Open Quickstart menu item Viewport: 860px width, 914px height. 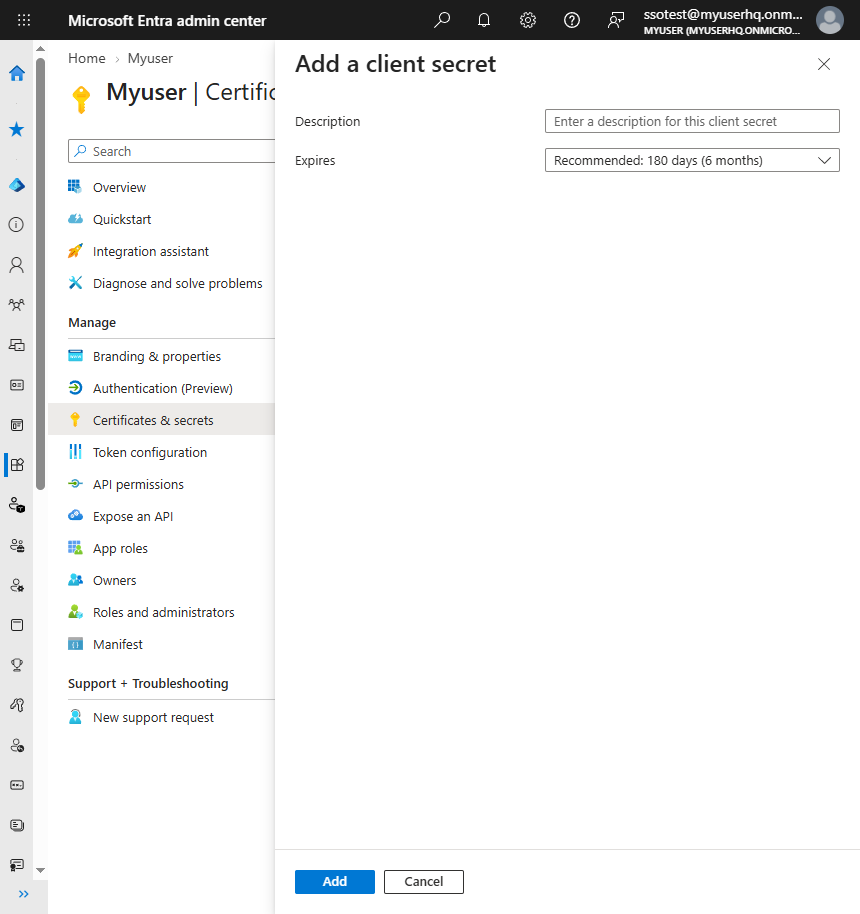tap(122, 220)
